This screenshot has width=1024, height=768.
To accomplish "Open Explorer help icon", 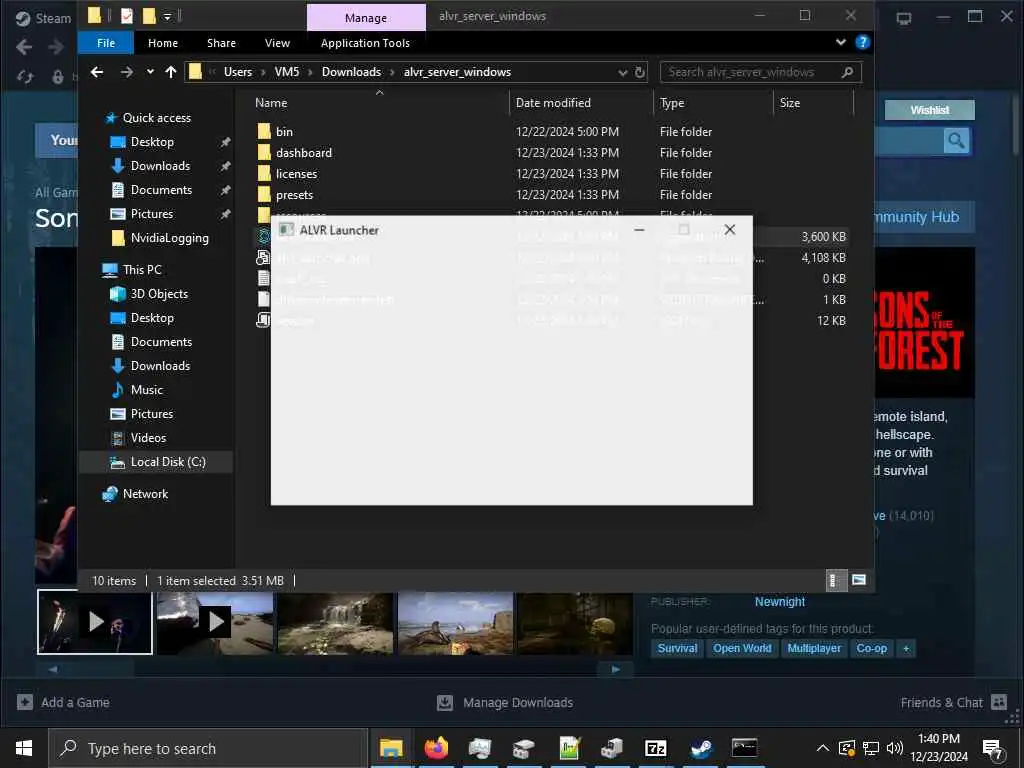I will pyautogui.click(x=863, y=42).
